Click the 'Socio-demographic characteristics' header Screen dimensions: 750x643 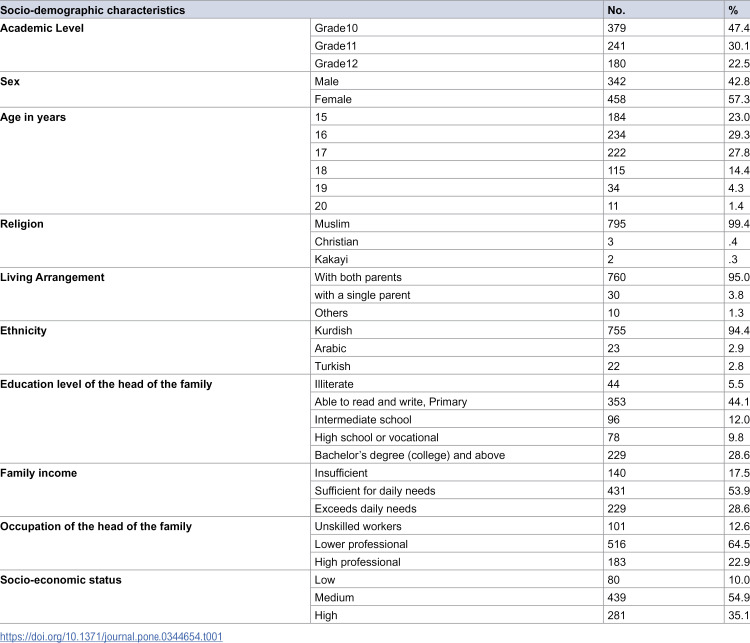point(92,10)
